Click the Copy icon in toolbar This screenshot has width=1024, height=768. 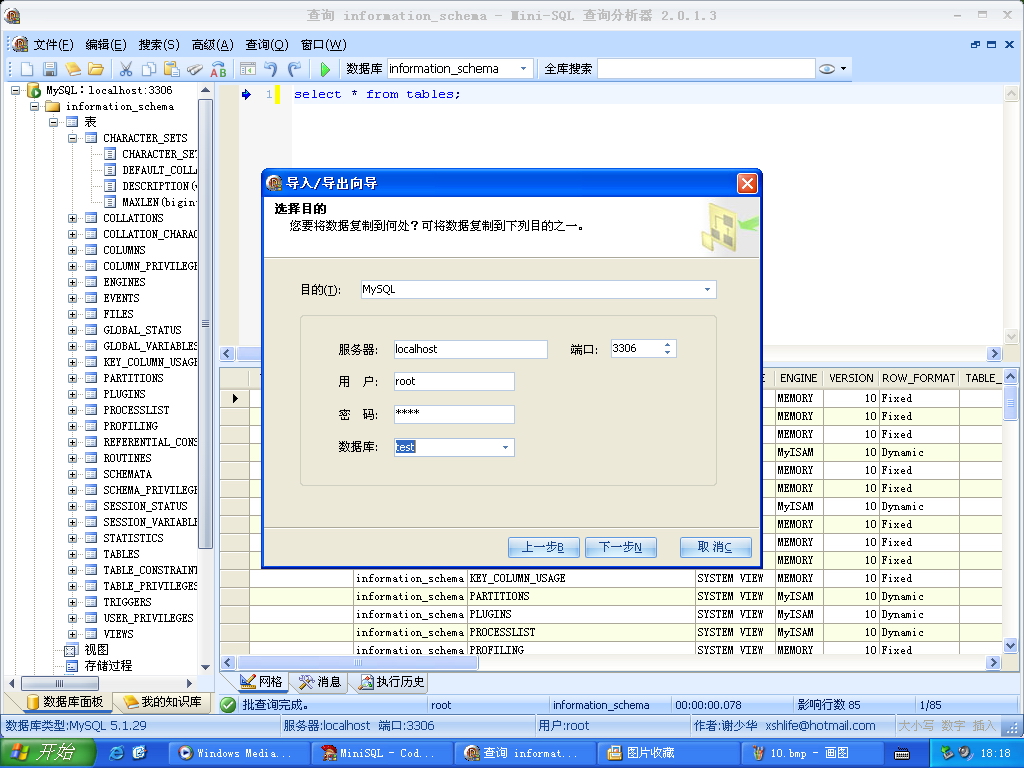click(x=149, y=69)
